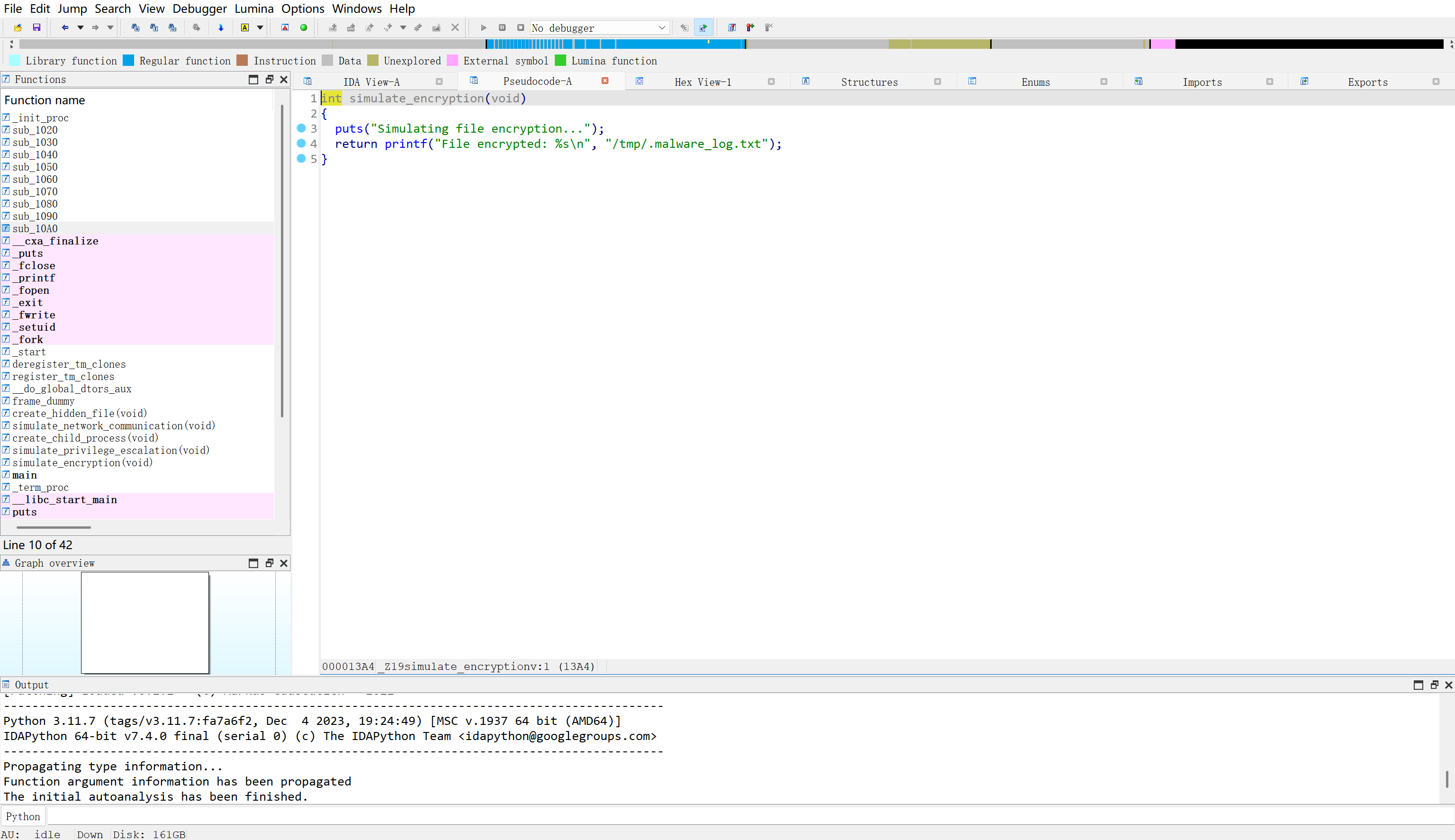Click the red warning triangle icon
Screen dimensions: 1455x840
285,27
